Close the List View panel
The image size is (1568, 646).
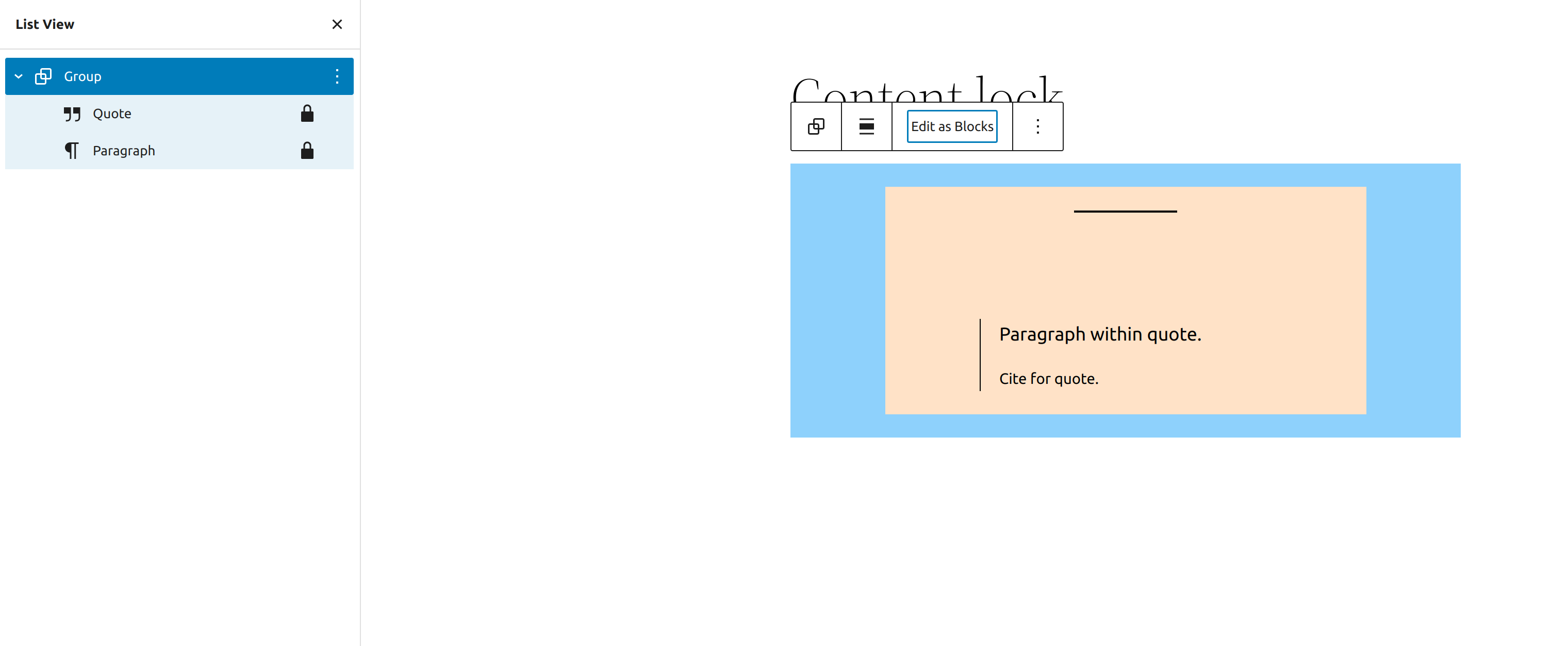pyautogui.click(x=339, y=24)
